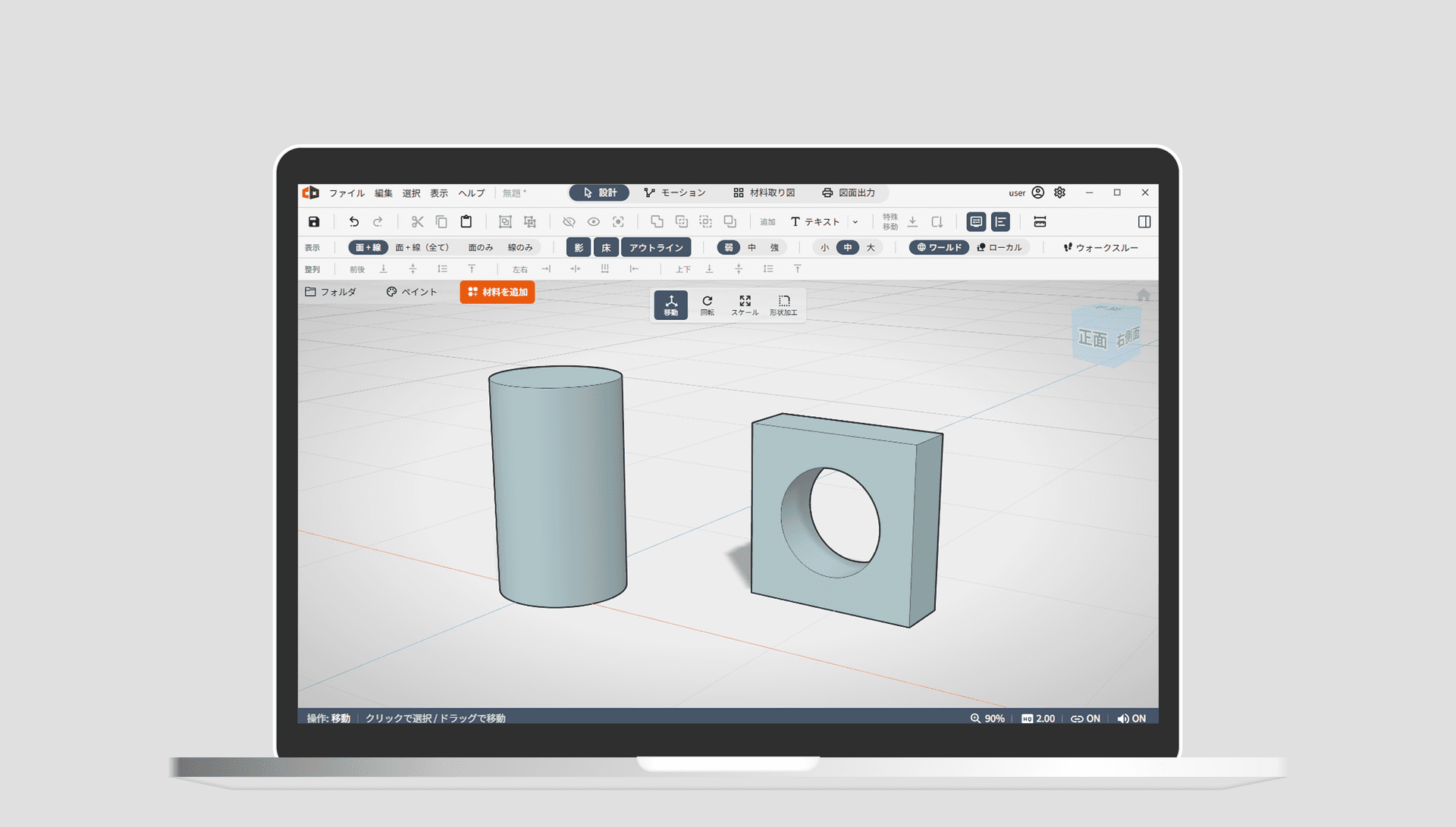Select the 形状加工 shape edit tool
Viewport: 1456px width, 827px height.
(783, 305)
